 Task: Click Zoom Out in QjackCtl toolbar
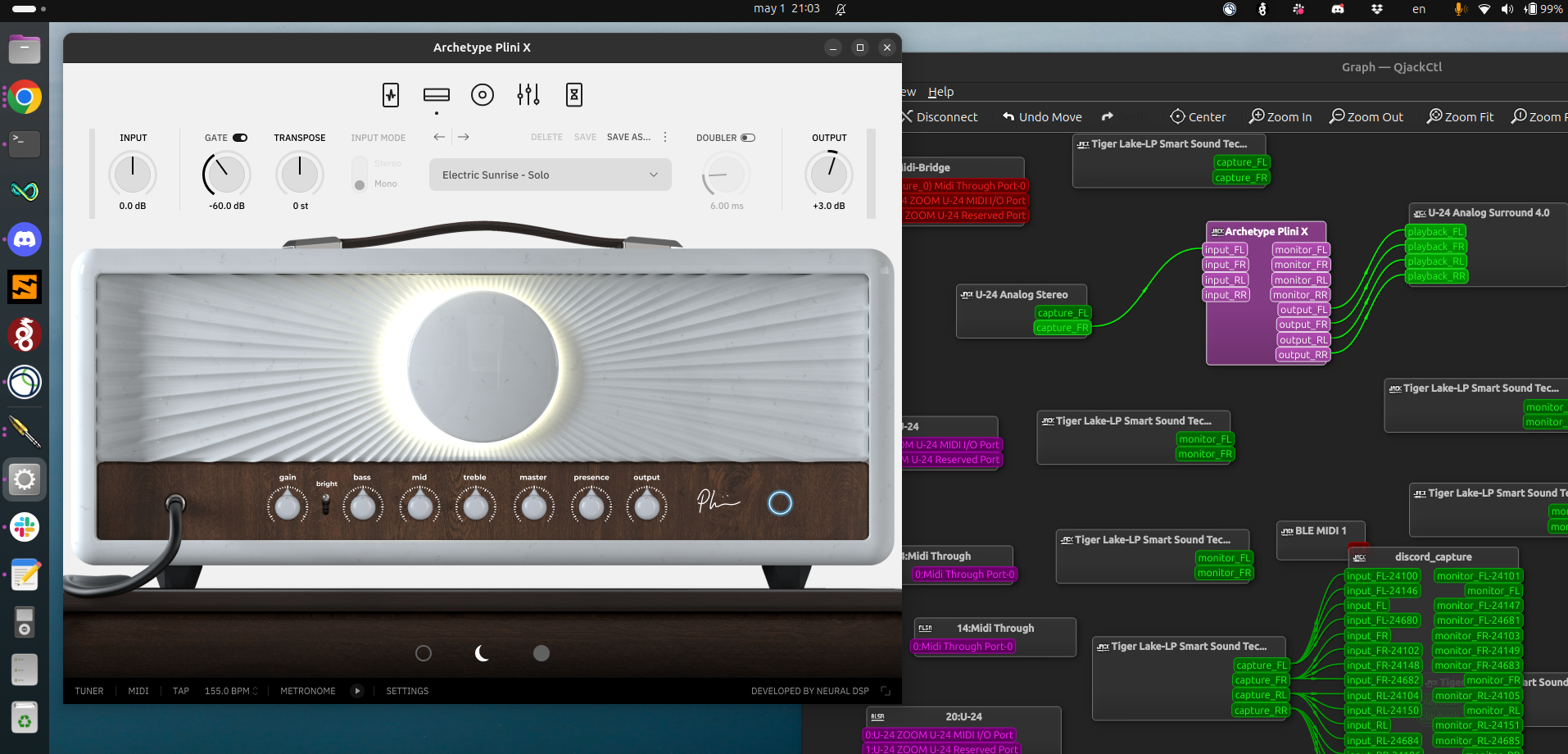[1366, 117]
